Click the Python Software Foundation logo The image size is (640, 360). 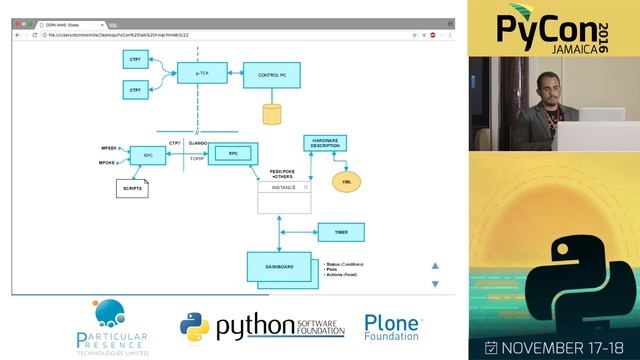click(x=262, y=327)
